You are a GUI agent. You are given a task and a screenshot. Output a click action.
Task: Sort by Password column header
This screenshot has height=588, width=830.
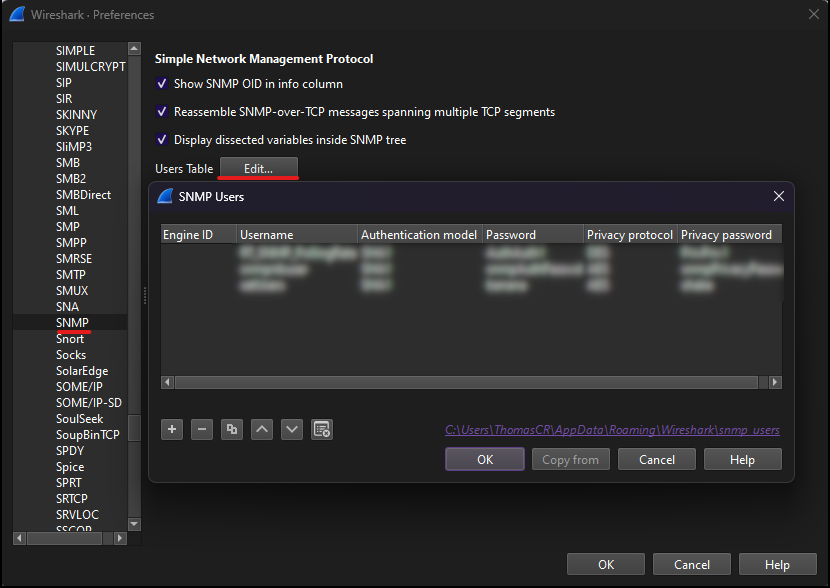[x=533, y=234]
